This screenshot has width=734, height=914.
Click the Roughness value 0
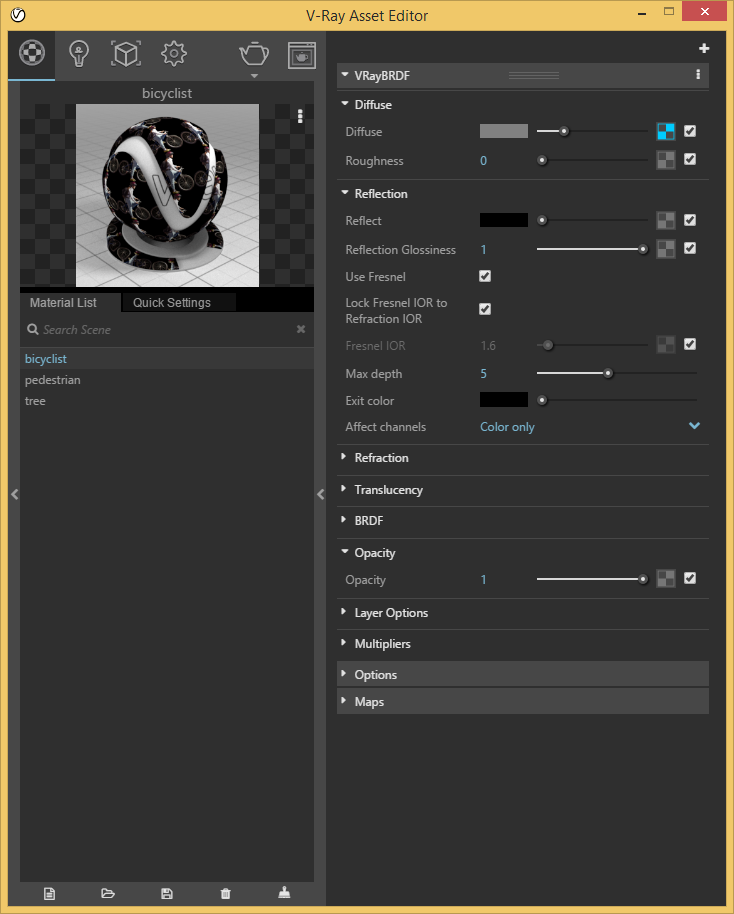pos(483,161)
